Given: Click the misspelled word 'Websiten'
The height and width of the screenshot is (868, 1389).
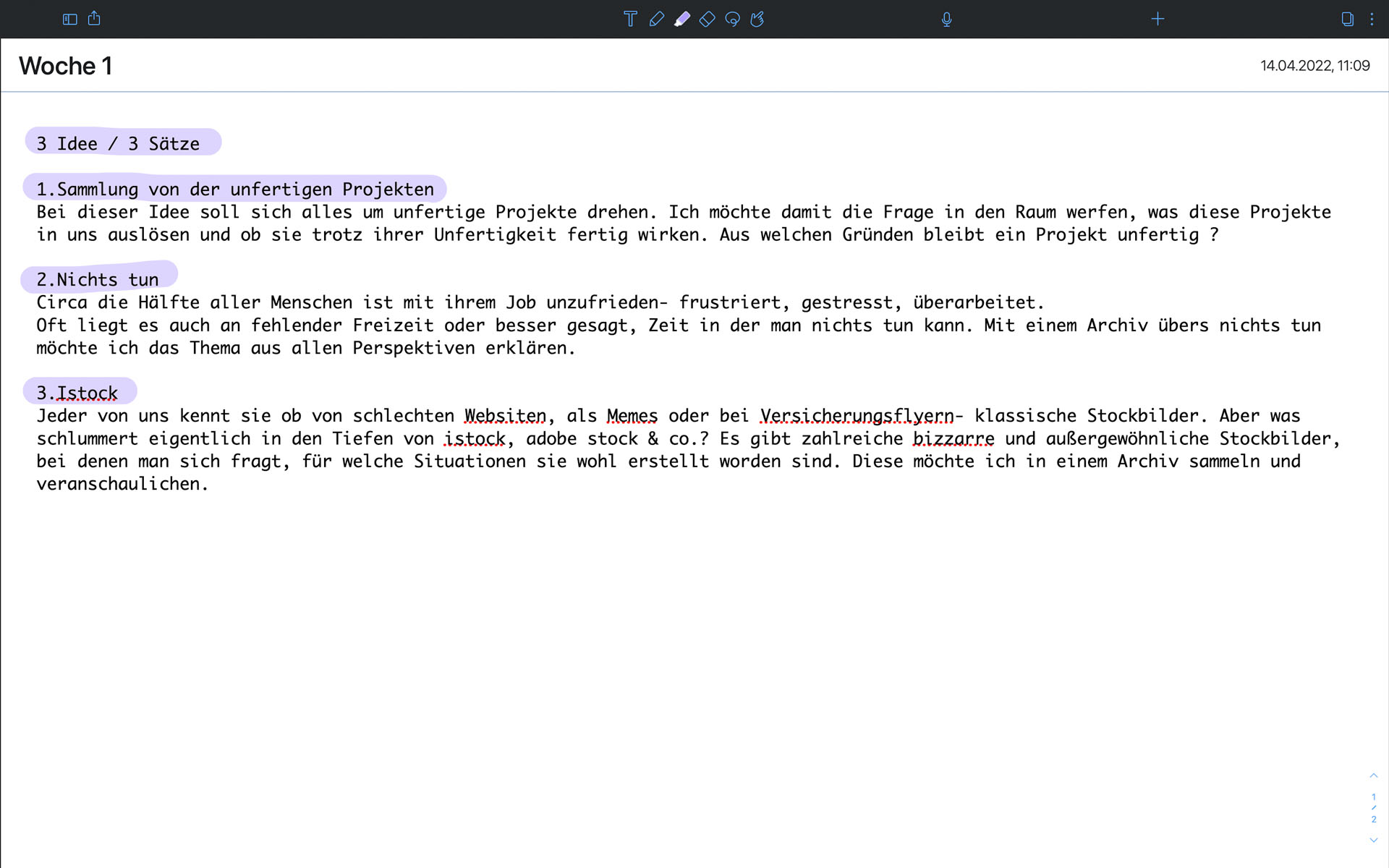Looking at the screenshot, I should point(505,416).
